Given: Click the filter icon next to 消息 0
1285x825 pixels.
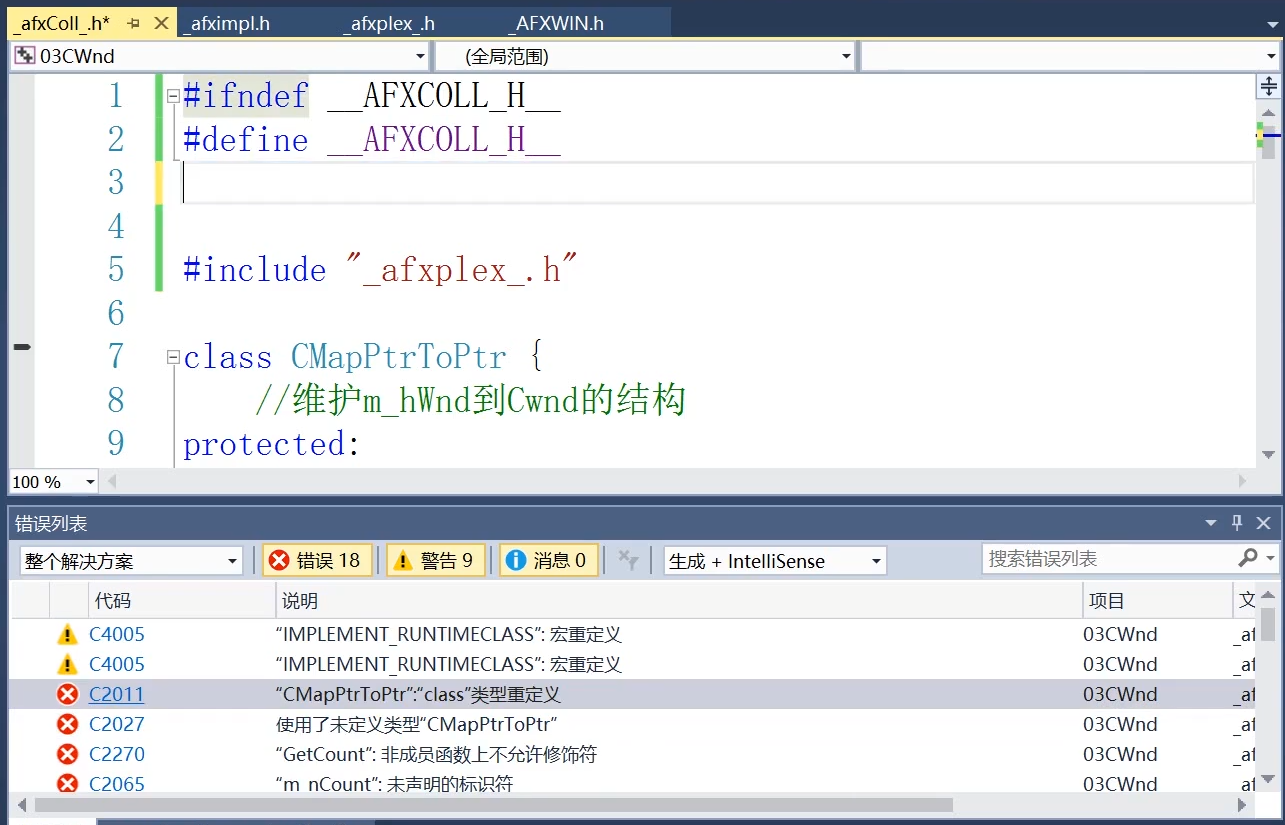Looking at the screenshot, I should coord(628,560).
